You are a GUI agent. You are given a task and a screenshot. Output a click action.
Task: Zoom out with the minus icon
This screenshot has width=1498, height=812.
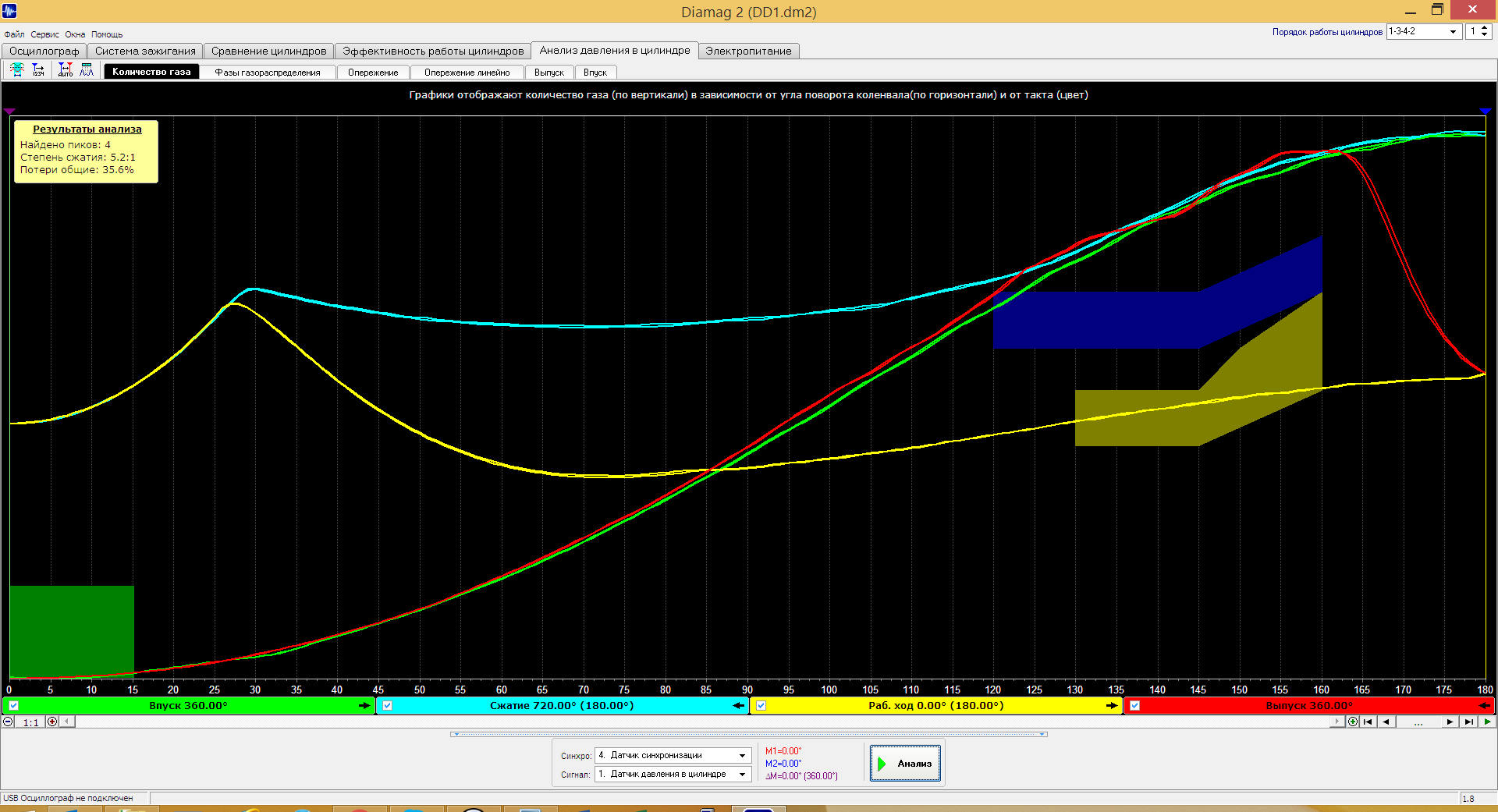coord(8,722)
